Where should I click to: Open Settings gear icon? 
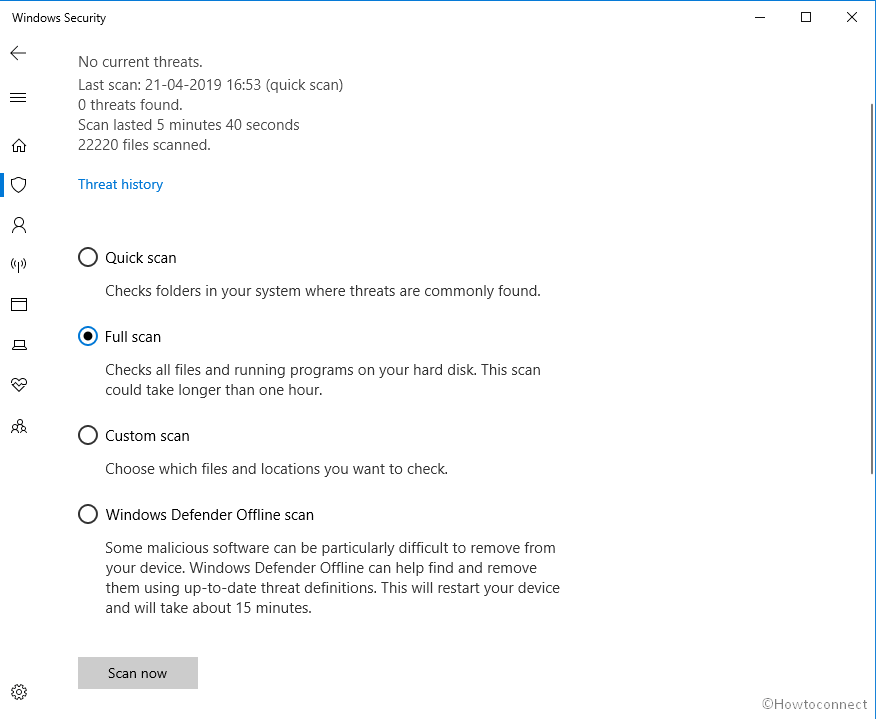[19, 692]
